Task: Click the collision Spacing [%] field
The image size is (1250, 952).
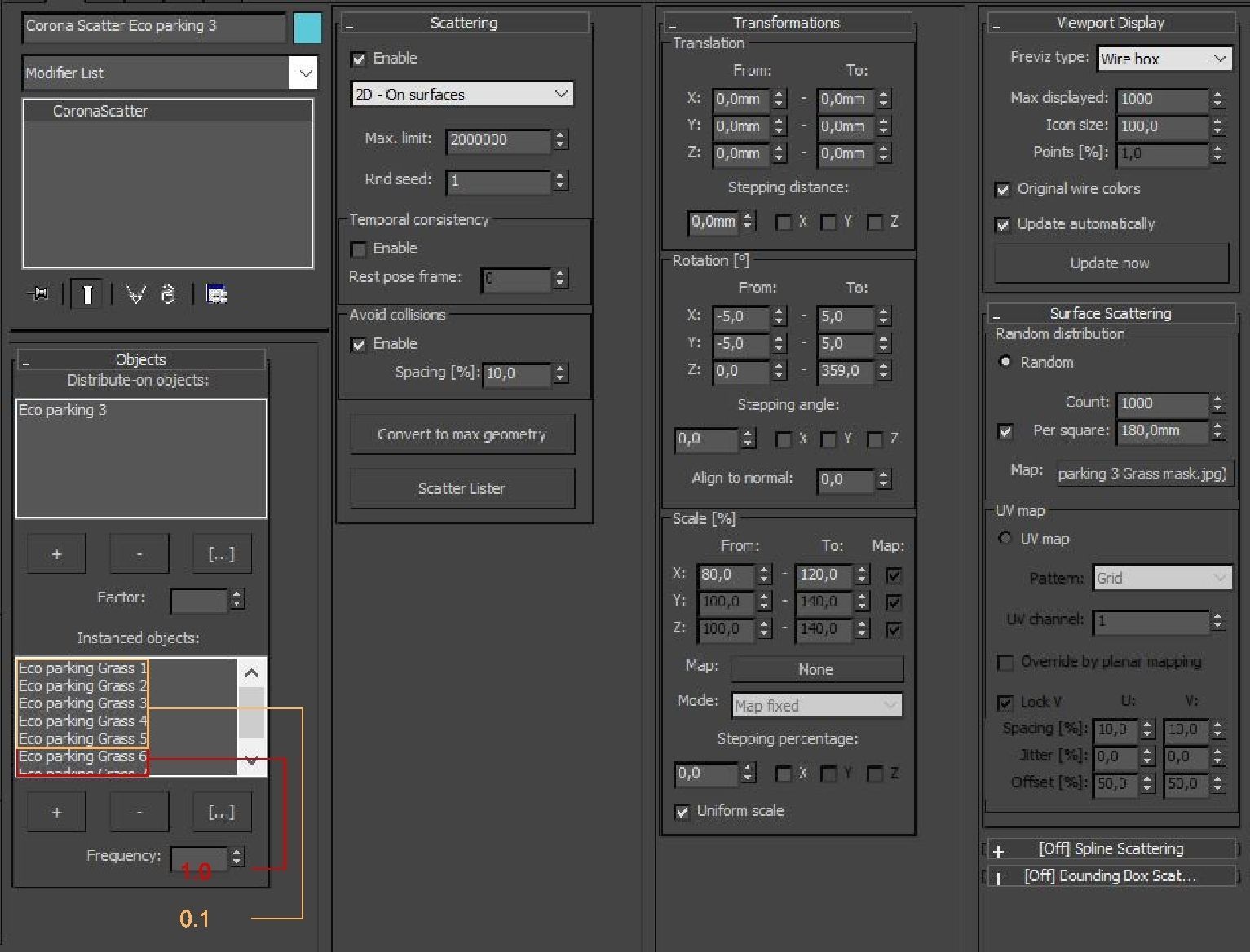Action: [x=516, y=373]
